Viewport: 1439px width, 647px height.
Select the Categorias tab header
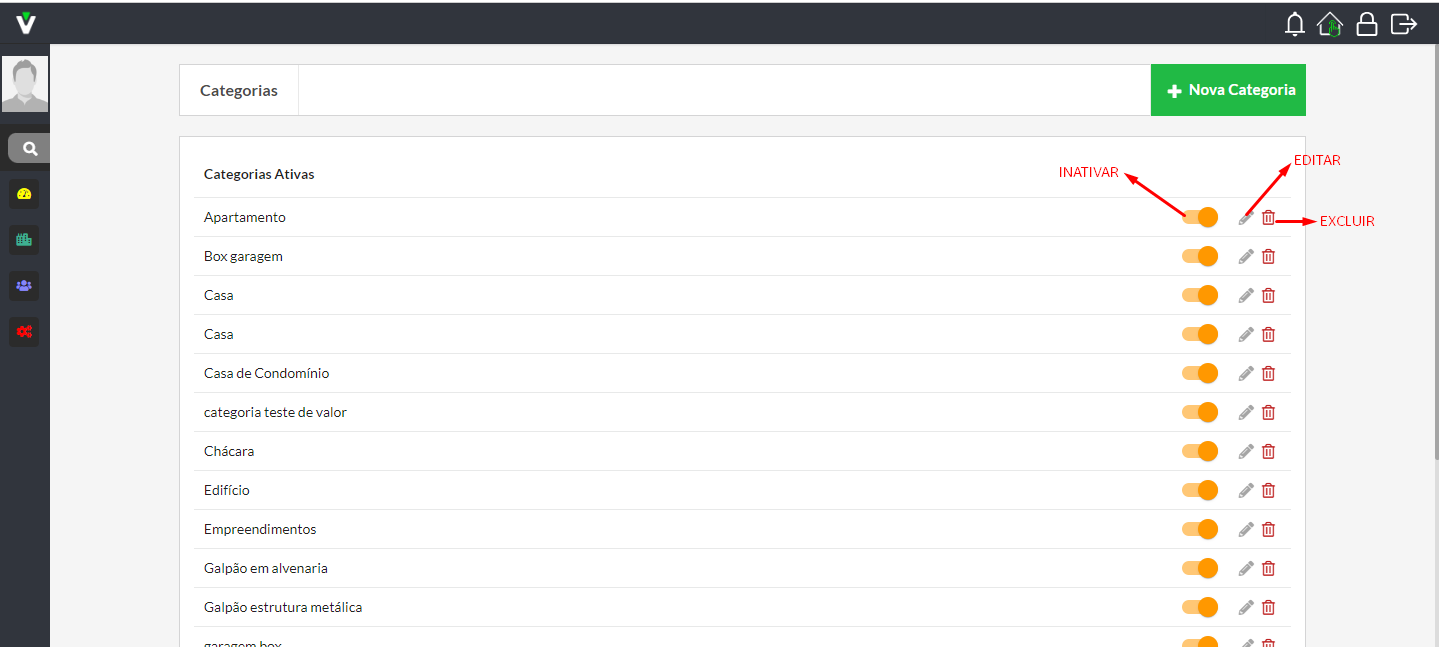[x=239, y=91]
